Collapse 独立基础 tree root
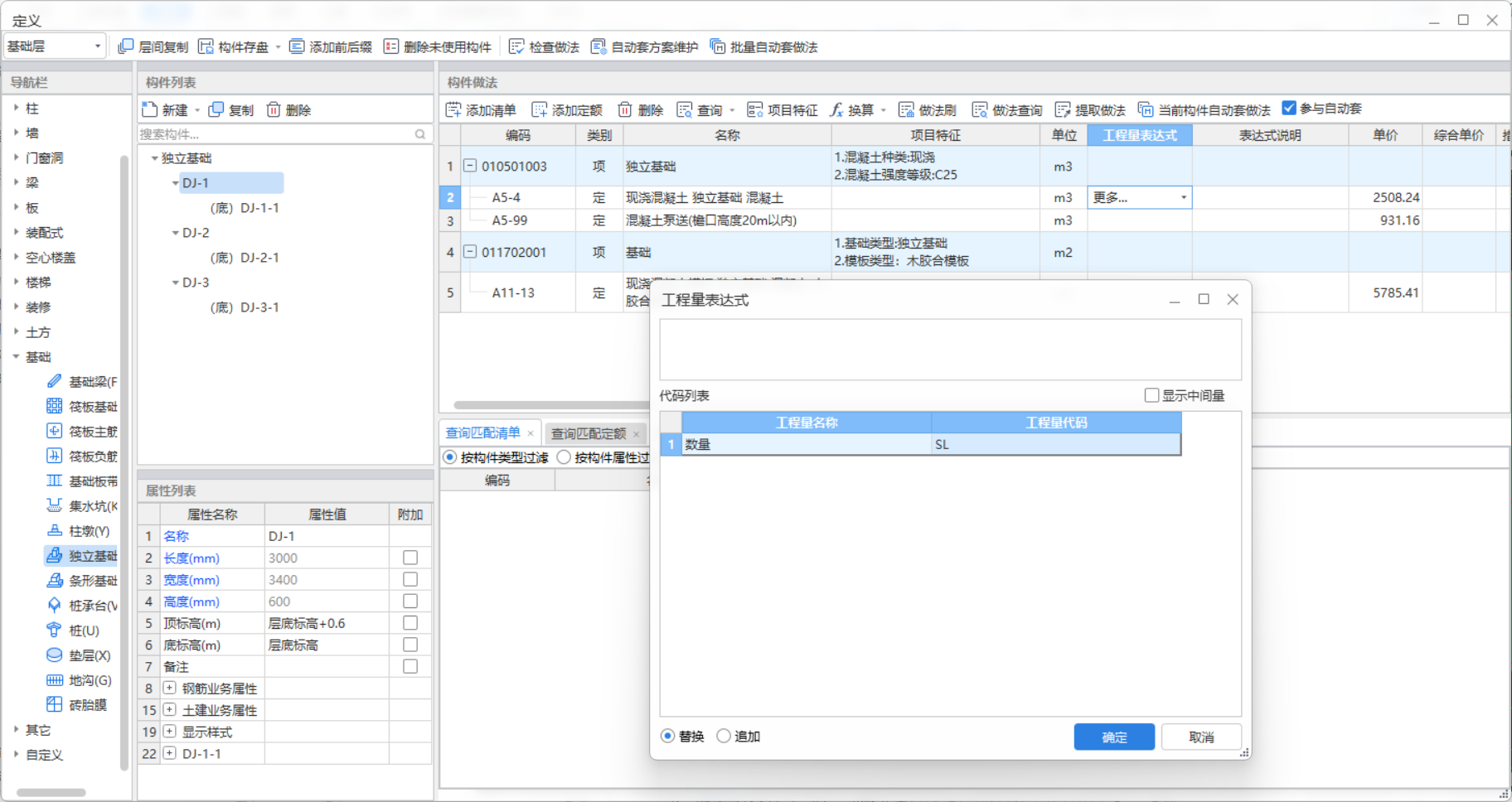 (x=154, y=157)
